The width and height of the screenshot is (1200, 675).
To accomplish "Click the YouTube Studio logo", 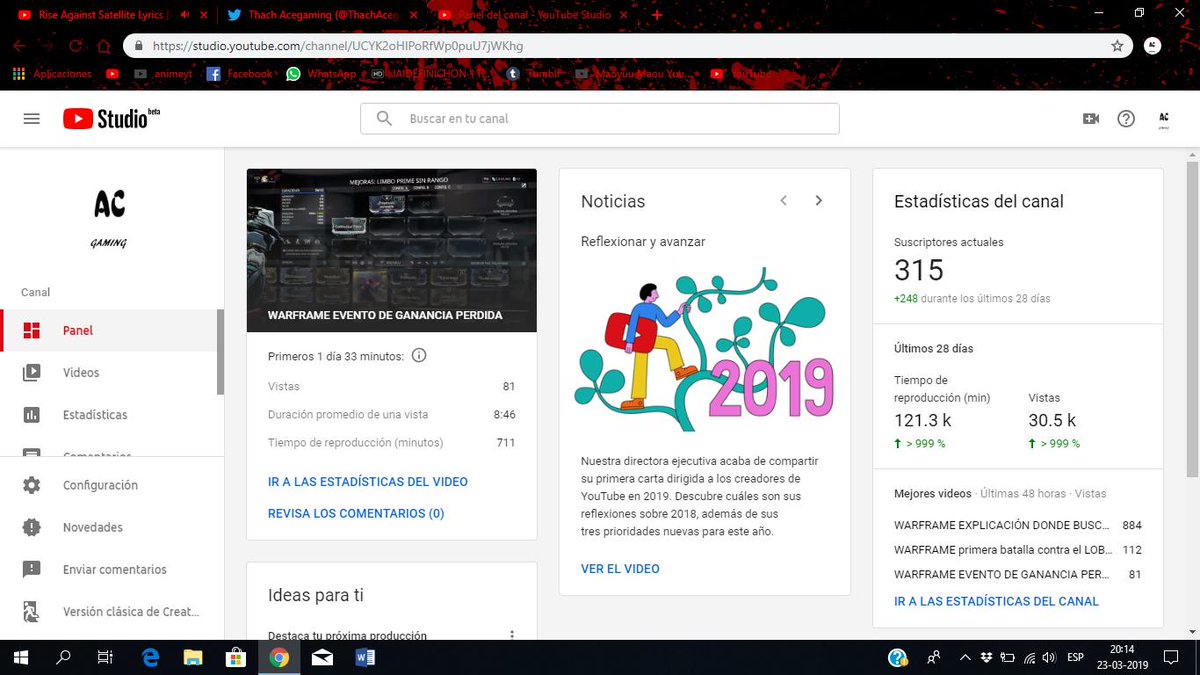I will click(x=111, y=118).
